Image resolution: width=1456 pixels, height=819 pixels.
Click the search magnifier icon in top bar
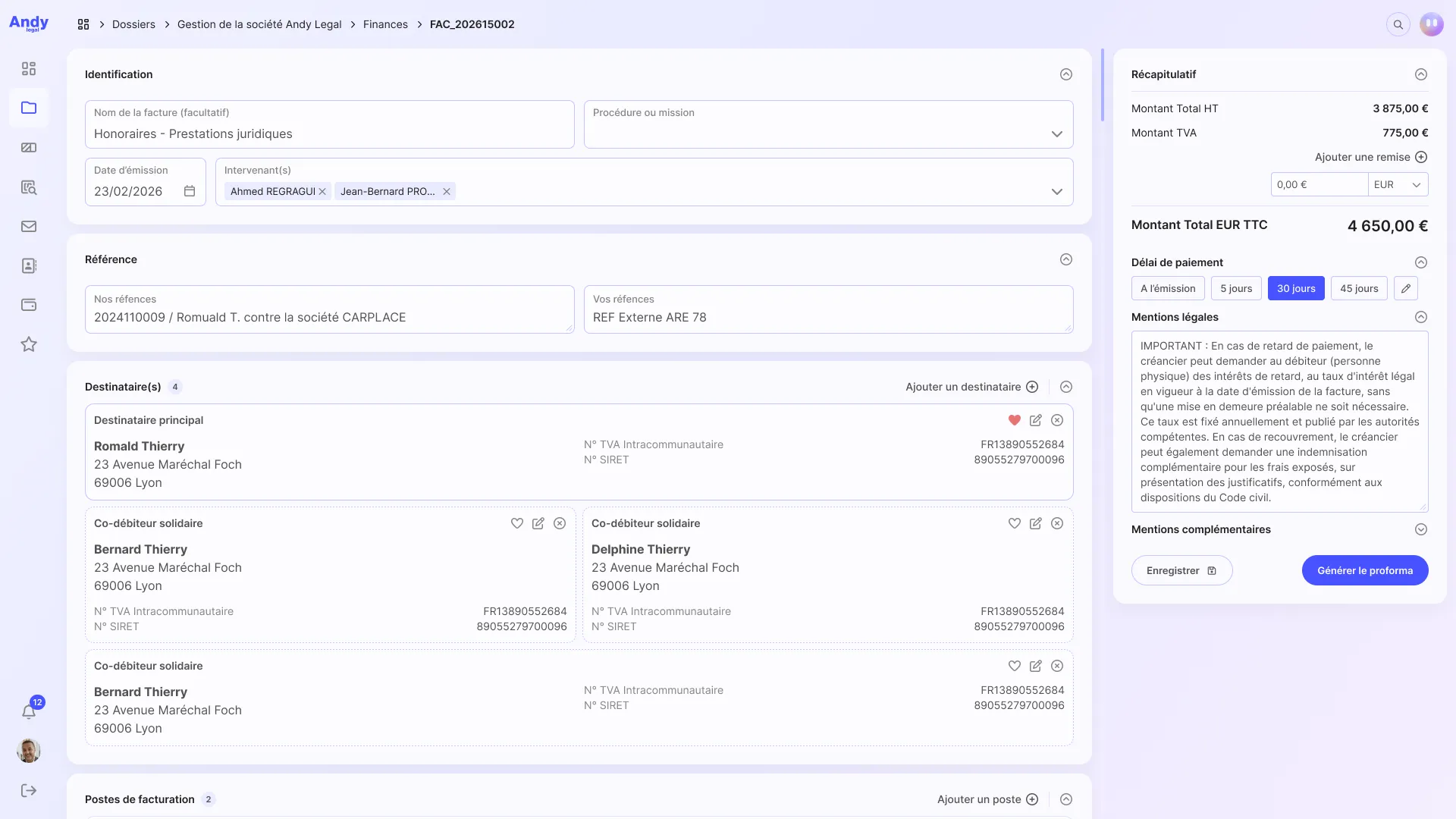pos(1398,24)
